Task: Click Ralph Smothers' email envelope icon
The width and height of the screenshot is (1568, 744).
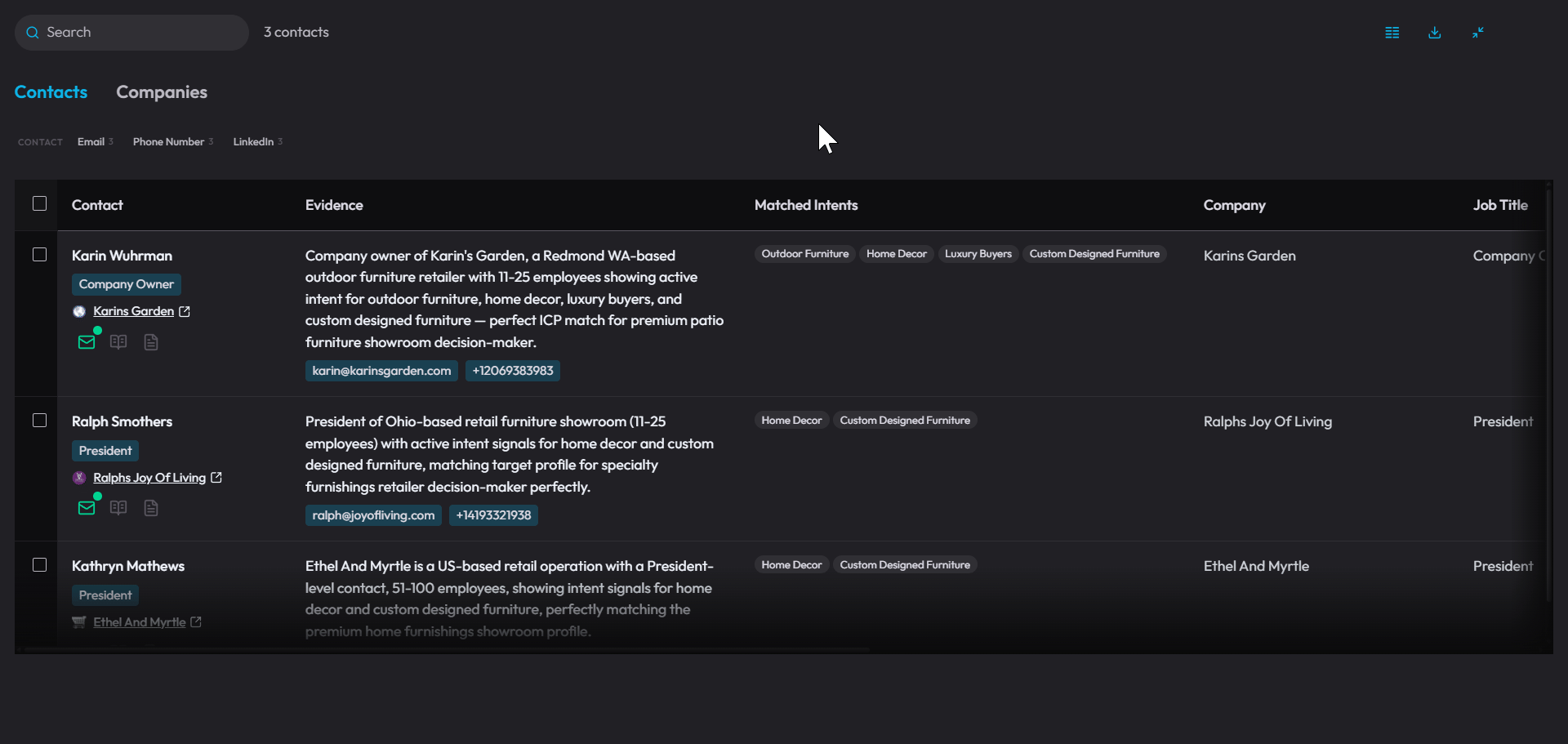Action: pos(87,508)
